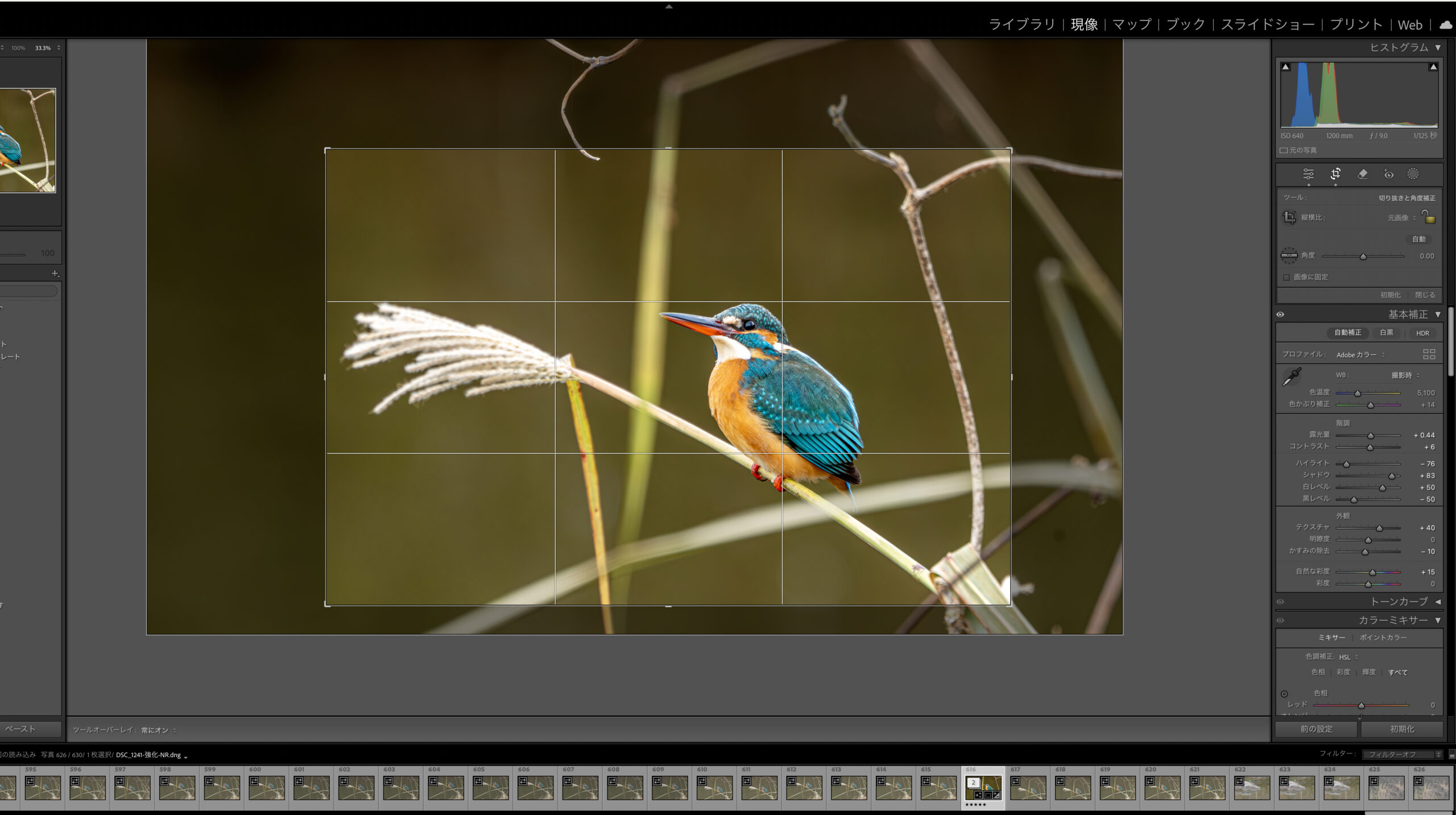
Task: Switch to the ライブラリ module
Action: coord(1021,24)
